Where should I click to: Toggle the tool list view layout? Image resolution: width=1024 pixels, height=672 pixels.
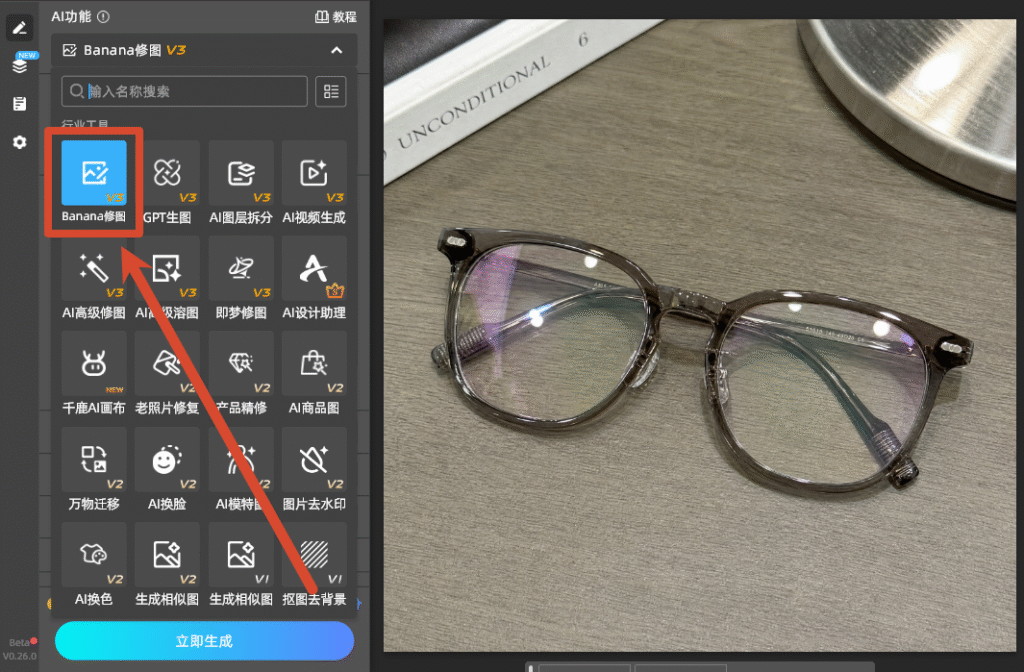pos(331,91)
